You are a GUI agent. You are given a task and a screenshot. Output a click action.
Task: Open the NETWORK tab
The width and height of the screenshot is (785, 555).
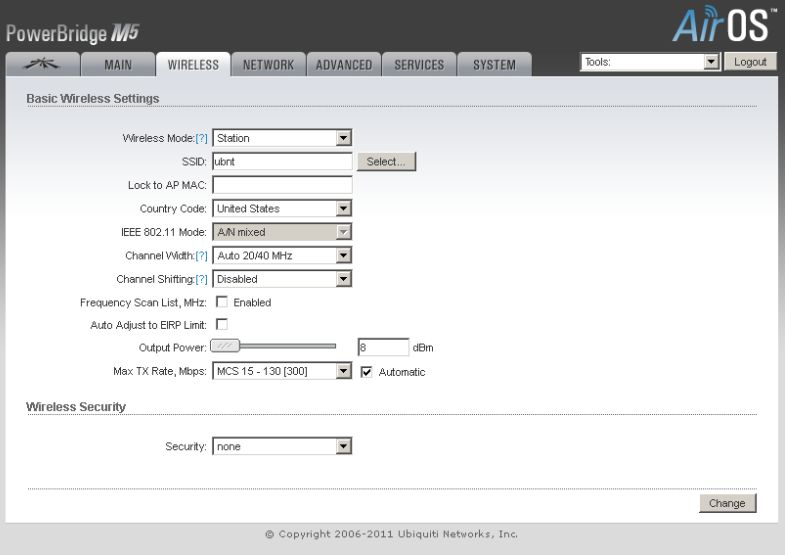click(268, 65)
